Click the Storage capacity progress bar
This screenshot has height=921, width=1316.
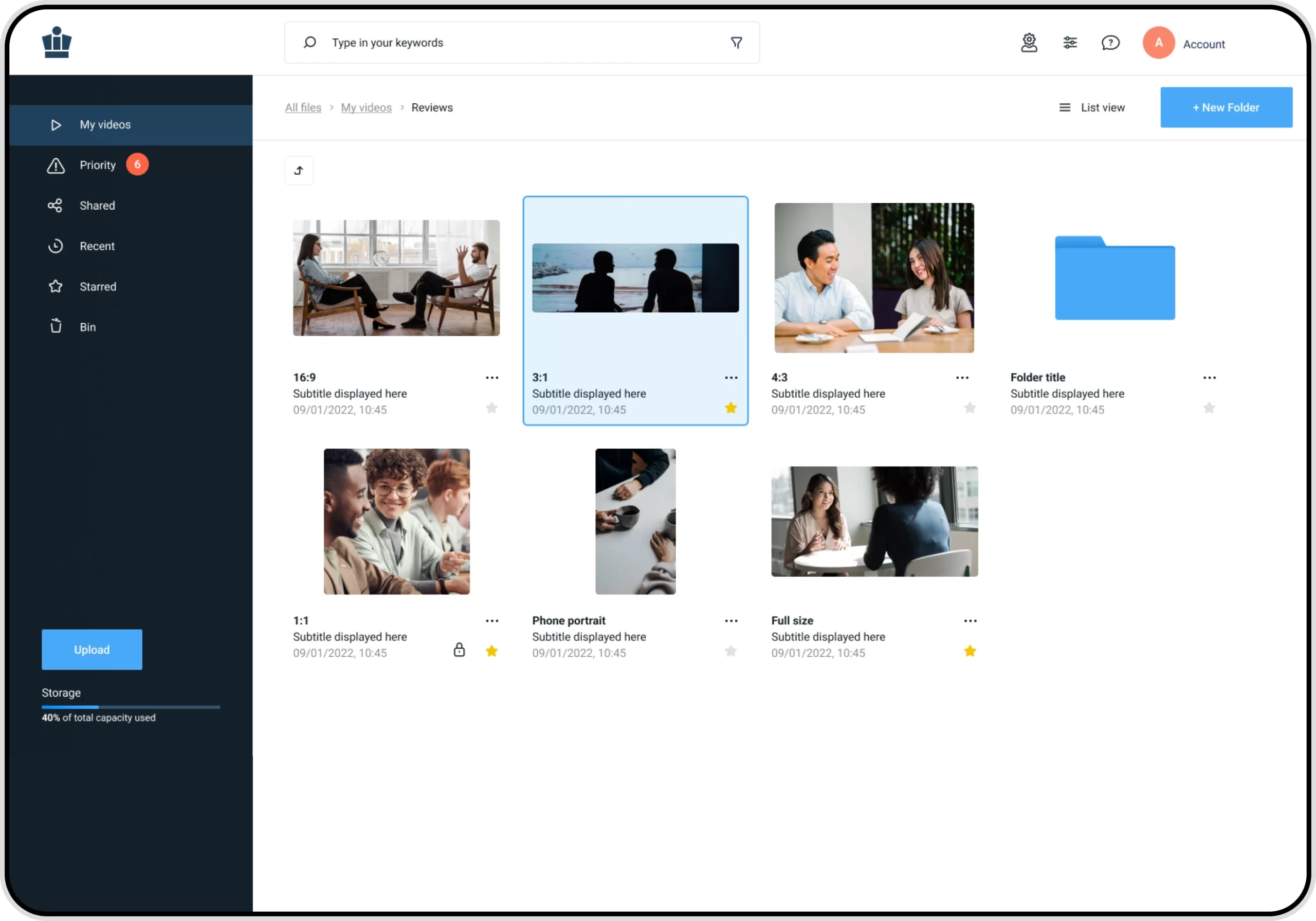click(x=131, y=707)
